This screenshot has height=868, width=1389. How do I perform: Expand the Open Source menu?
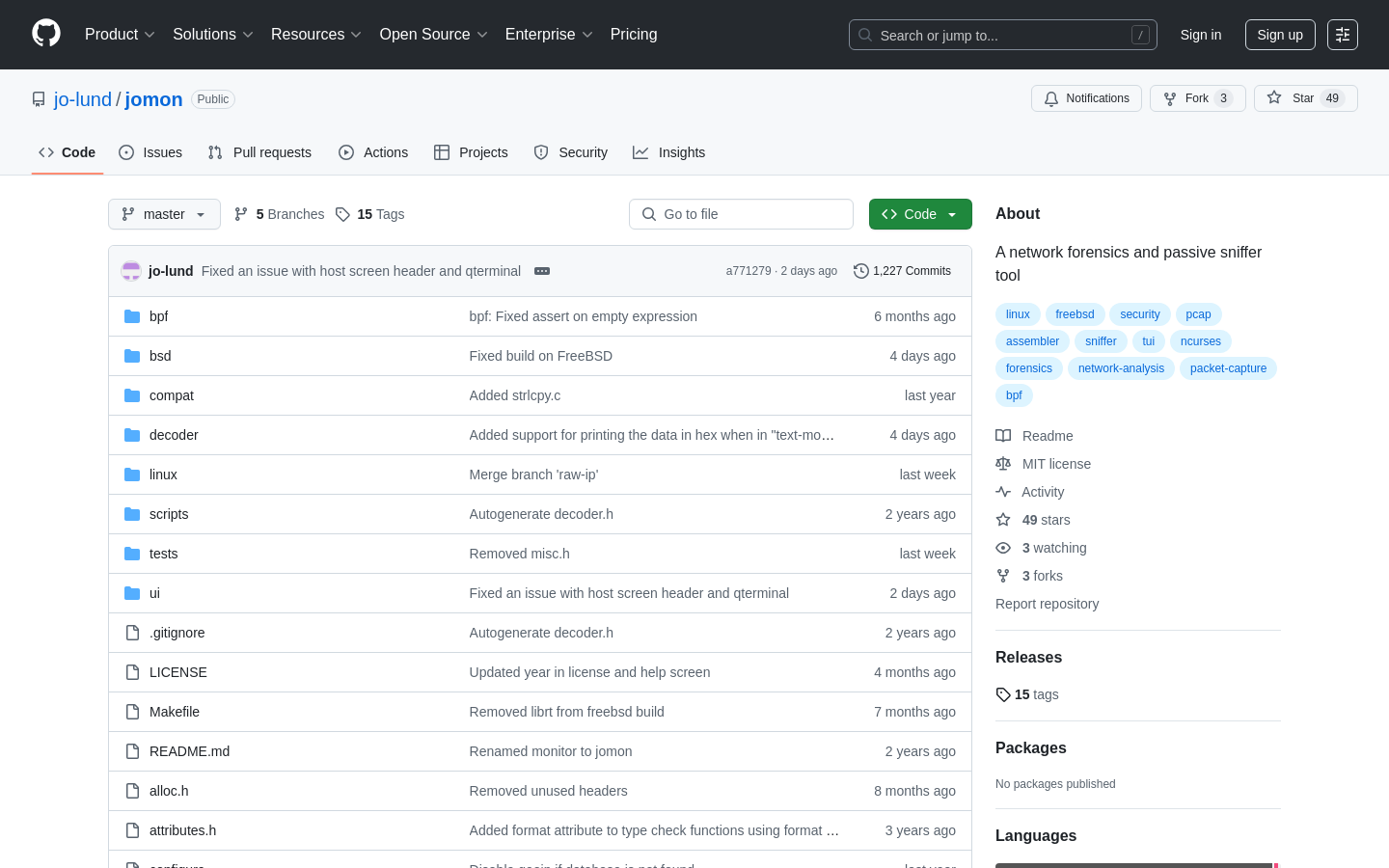(x=434, y=34)
